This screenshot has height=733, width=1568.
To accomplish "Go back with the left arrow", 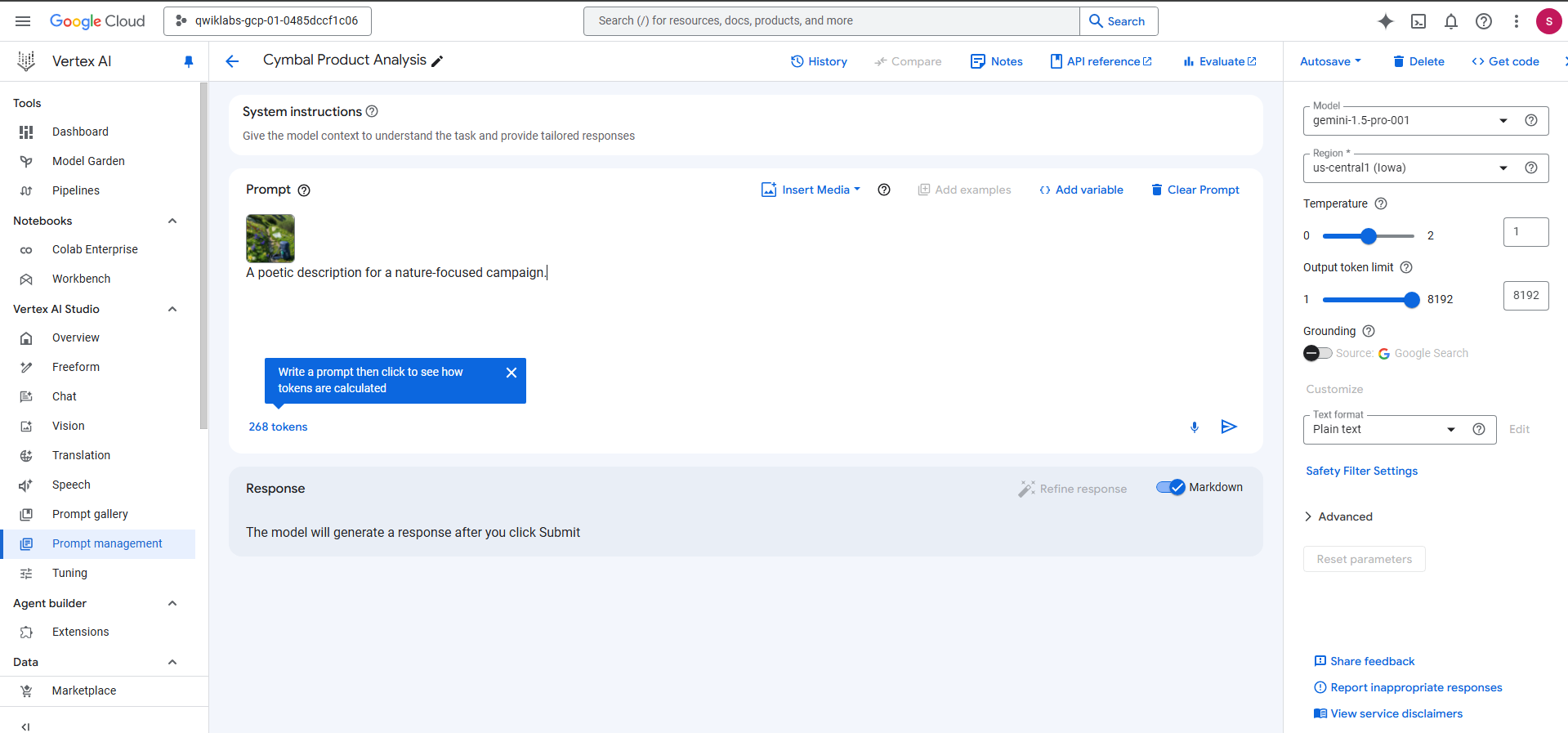I will [x=232, y=61].
